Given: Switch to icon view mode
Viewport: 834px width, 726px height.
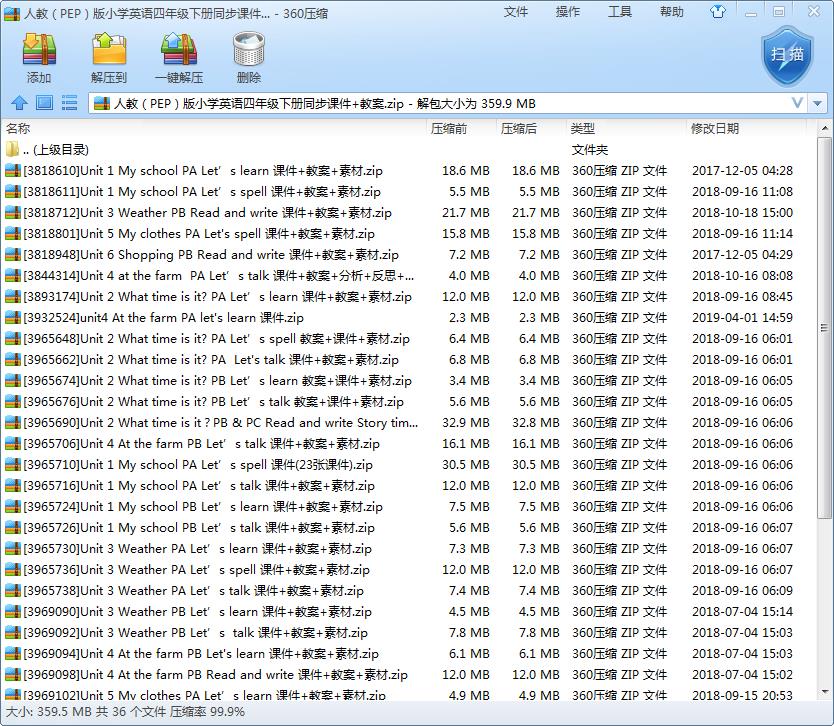Looking at the screenshot, I should pos(44,103).
